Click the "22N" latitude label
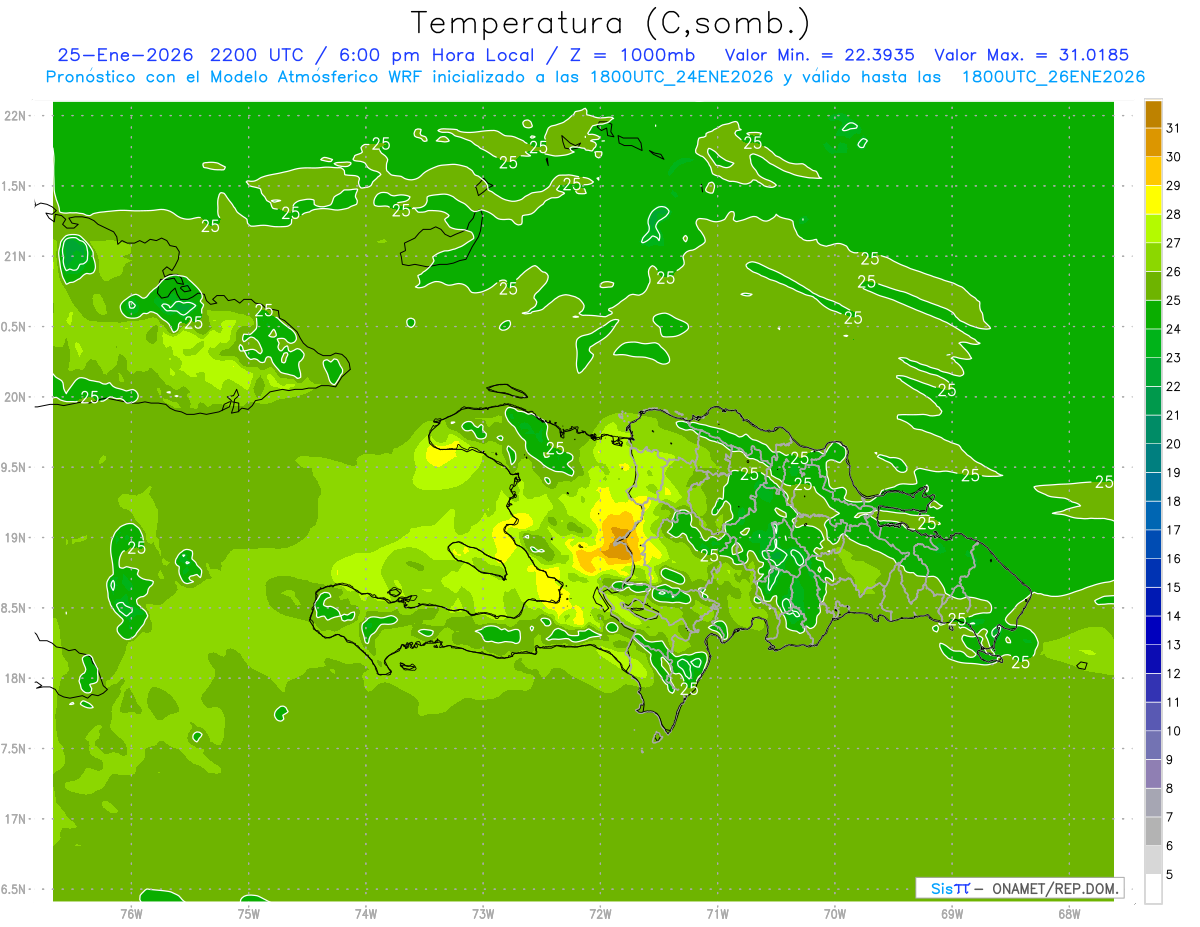1200x927 pixels. pos(15,115)
